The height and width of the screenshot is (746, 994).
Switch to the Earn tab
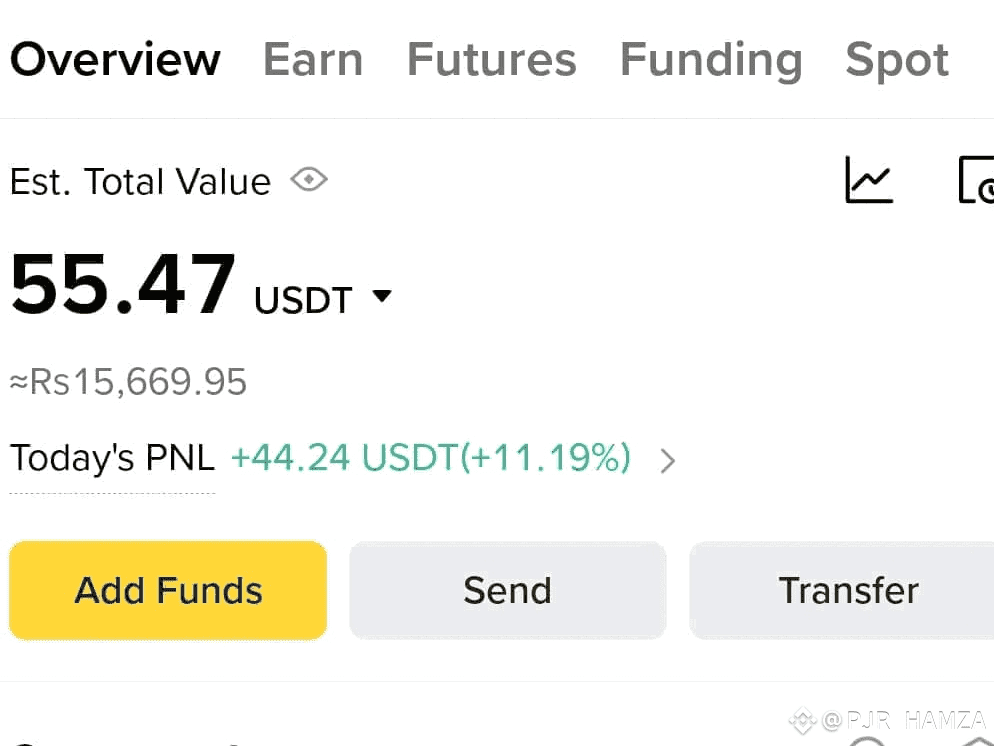point(313,60)
